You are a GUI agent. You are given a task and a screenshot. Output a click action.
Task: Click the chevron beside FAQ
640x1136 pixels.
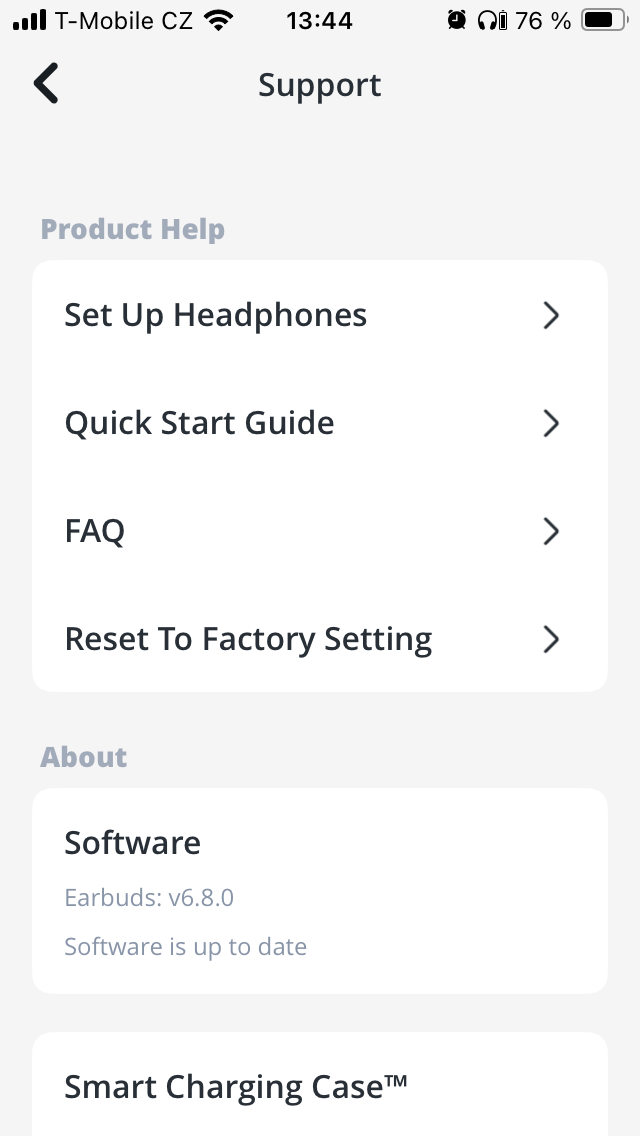[x=550, y=532]
